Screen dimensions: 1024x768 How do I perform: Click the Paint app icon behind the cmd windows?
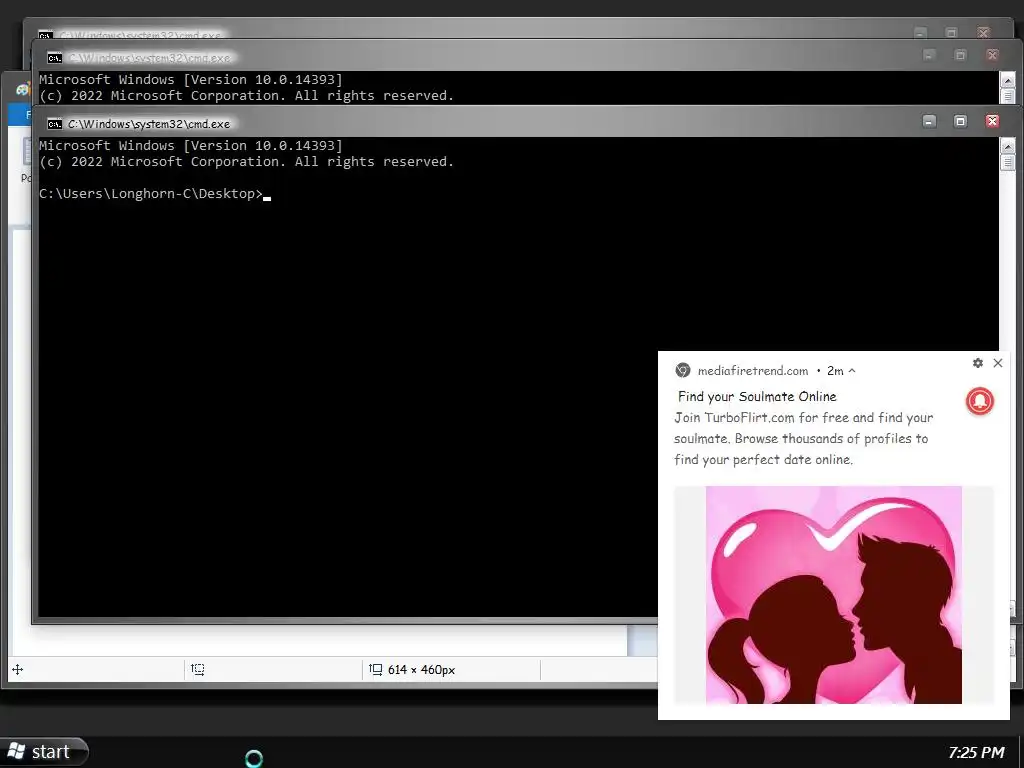pyautogui.click(x=24, y=89)
